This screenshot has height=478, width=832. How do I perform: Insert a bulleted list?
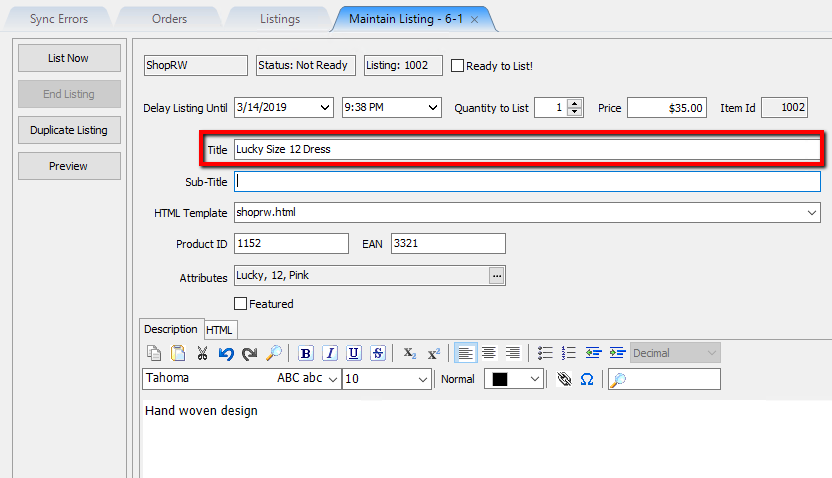(x=545, y=353)
